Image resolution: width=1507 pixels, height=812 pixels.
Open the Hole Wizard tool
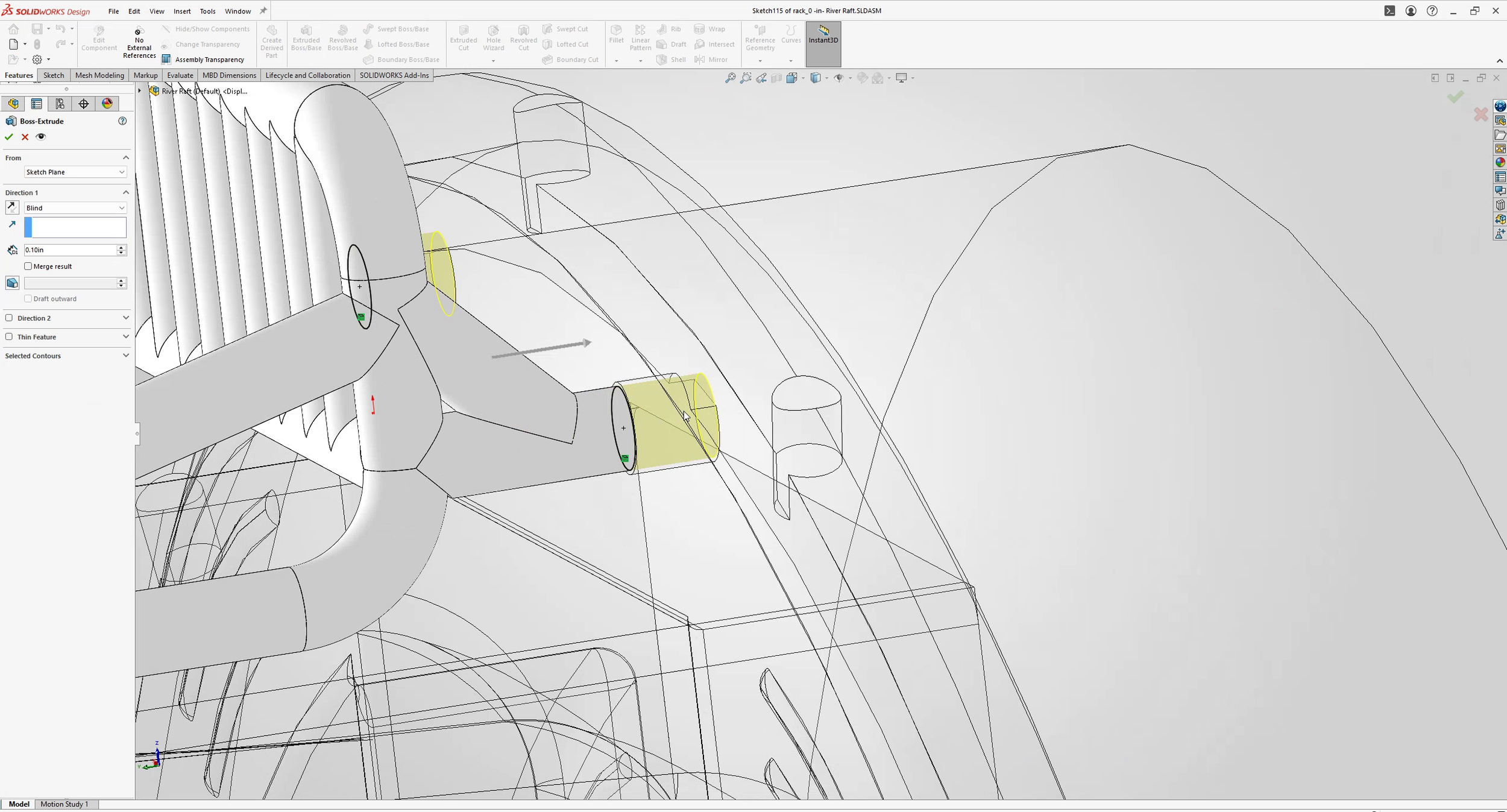point(493,37)
